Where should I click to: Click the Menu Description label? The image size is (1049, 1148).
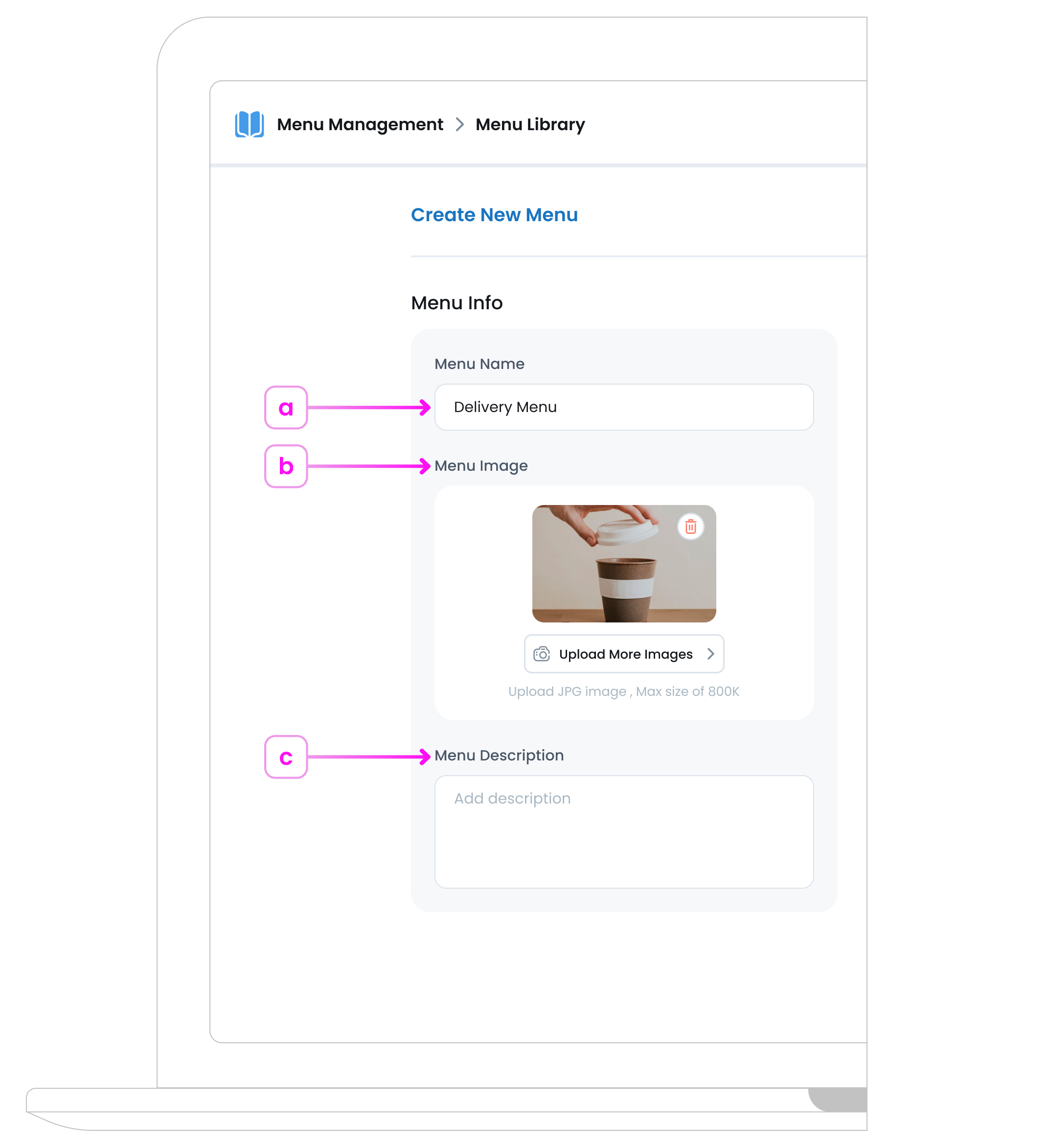[x=499, y=755]
